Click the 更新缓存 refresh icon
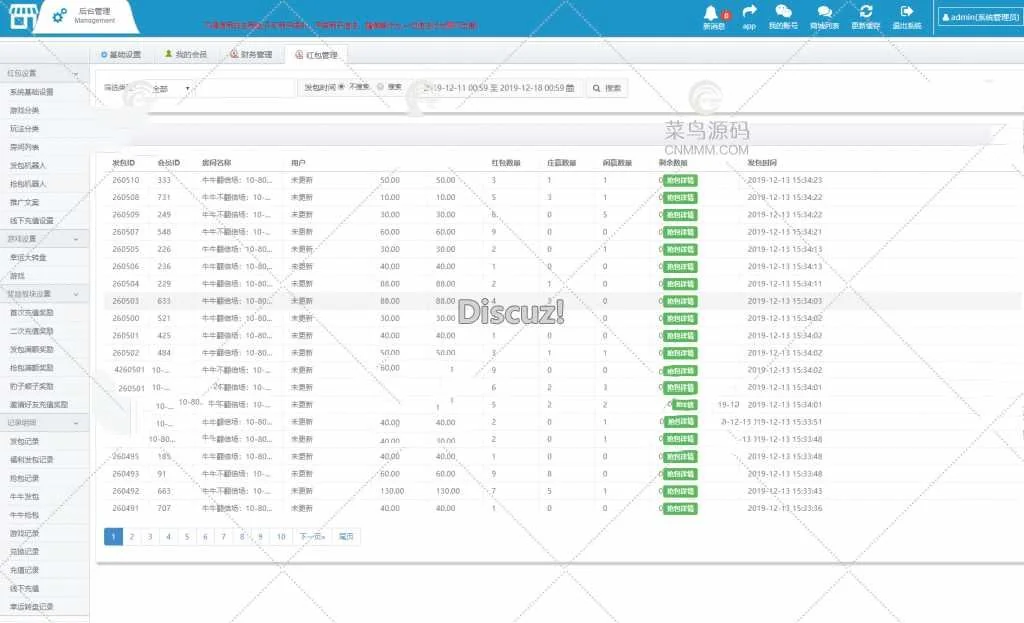This screenshot has width=1024, height=623. pyautogui.click(x=866, y=13)
